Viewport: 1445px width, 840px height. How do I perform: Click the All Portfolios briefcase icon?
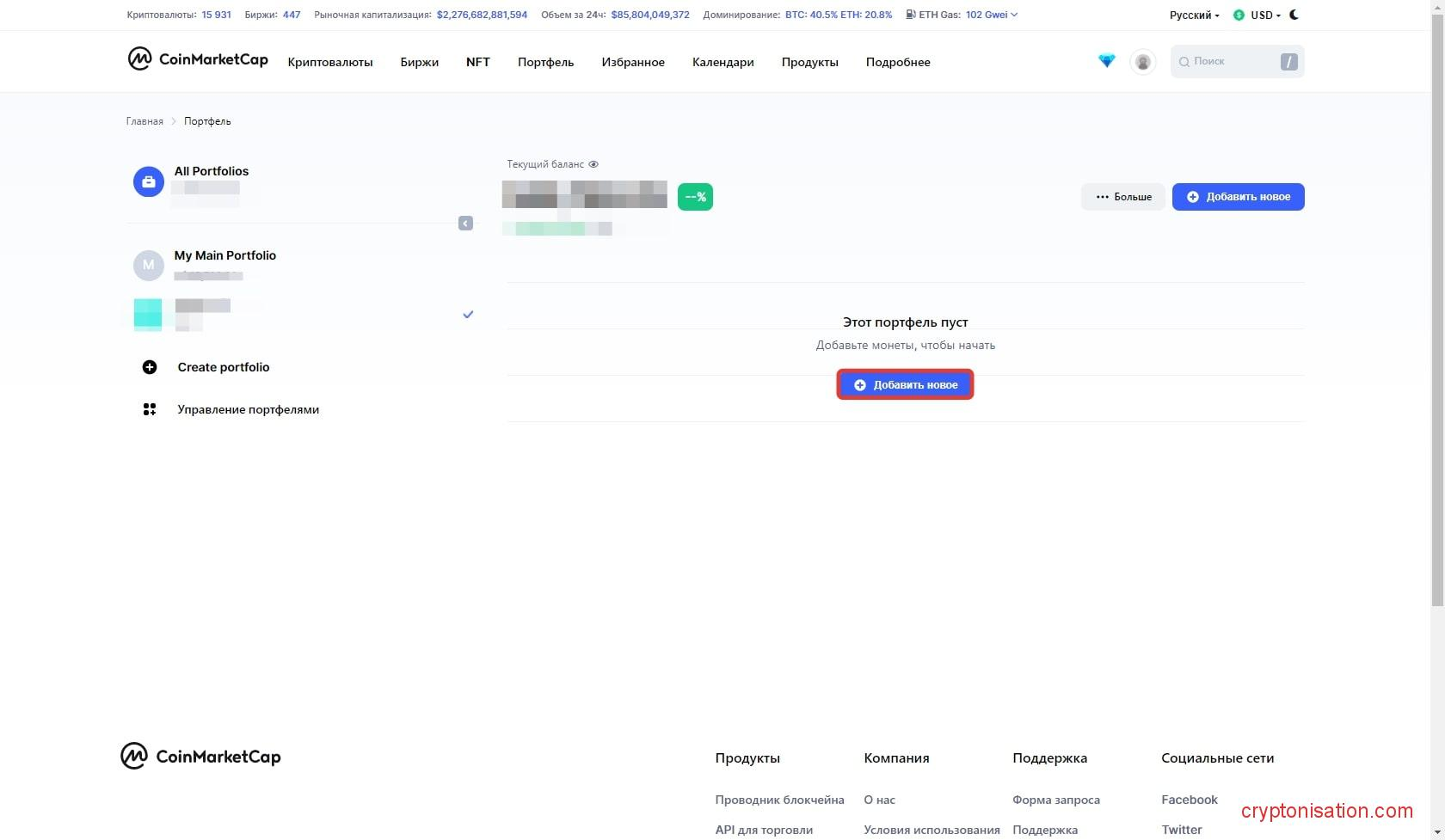click(x=148, y=181)
